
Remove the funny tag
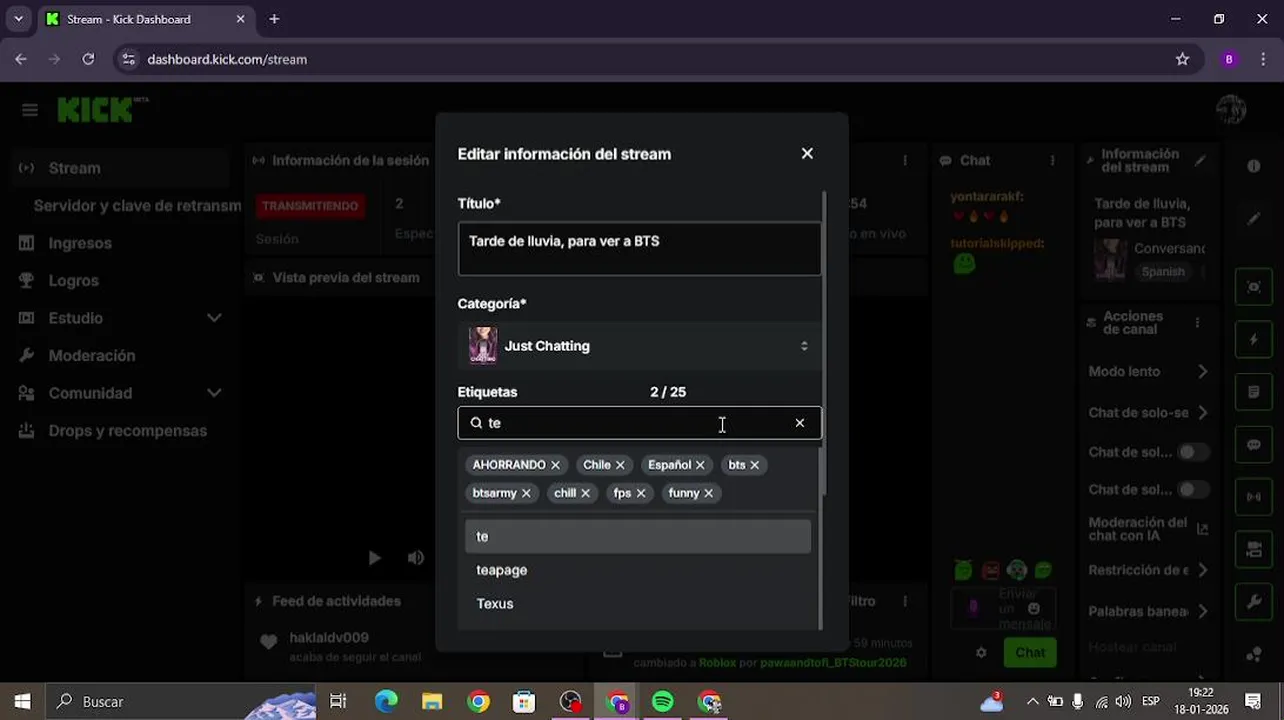pos(709,493)
